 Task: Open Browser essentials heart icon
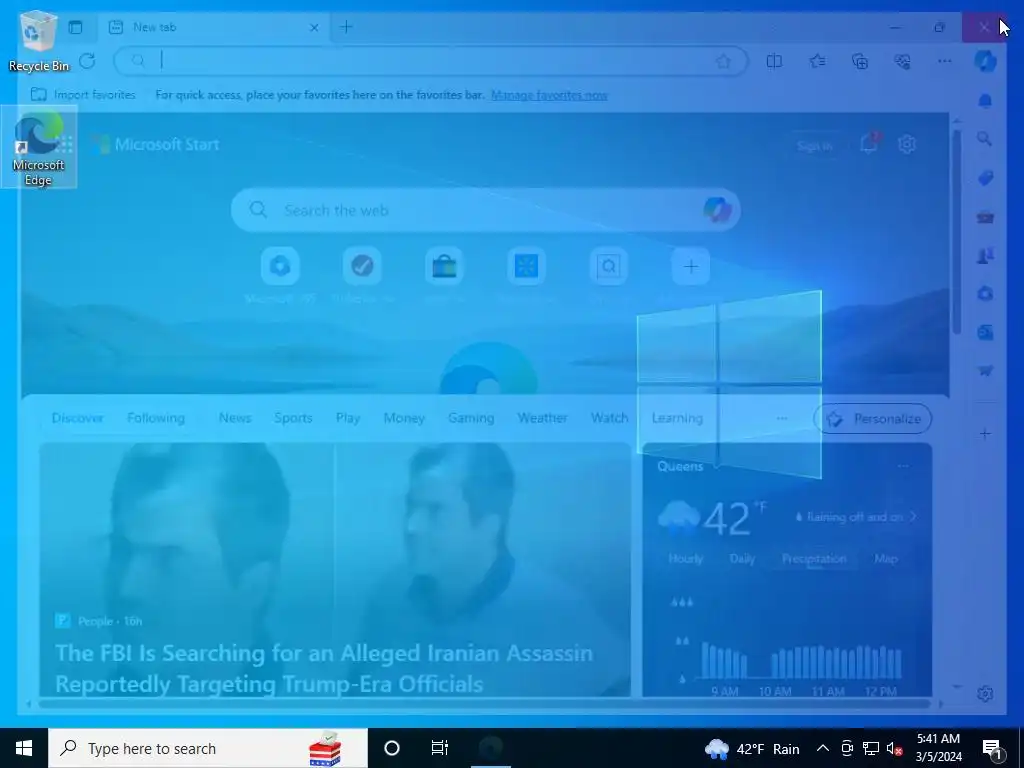pos(902,61)
